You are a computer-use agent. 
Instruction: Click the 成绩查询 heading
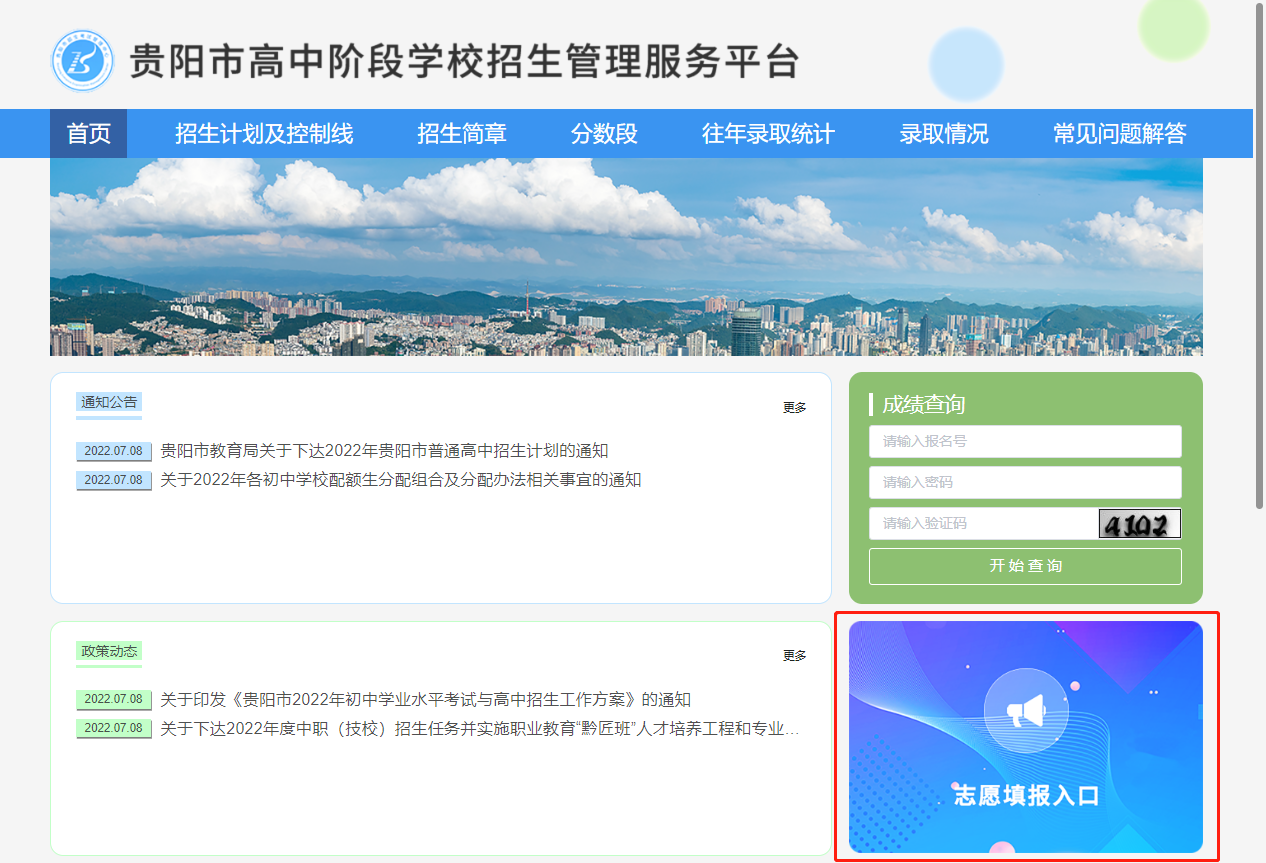click(x=924, y=404)
